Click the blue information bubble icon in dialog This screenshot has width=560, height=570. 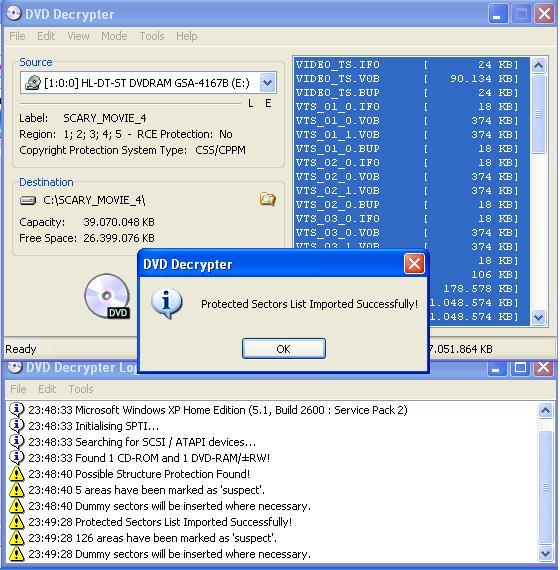(167, 304)
